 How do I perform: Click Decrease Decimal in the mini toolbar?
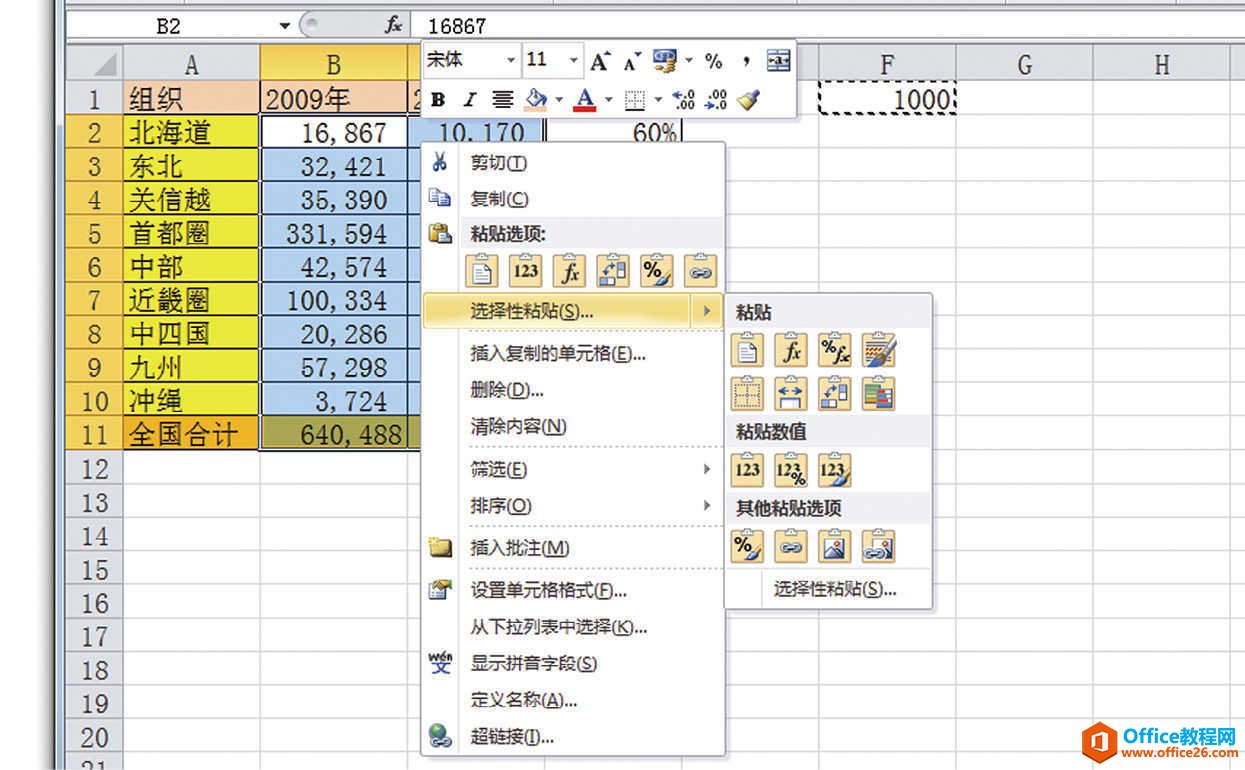[716, 100]
